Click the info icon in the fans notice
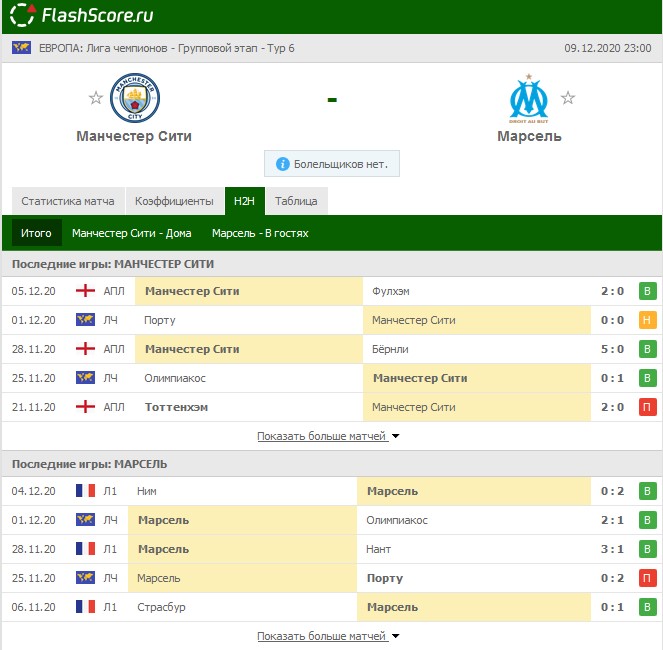This screenshot has height=650, width=663. (282, 164)
